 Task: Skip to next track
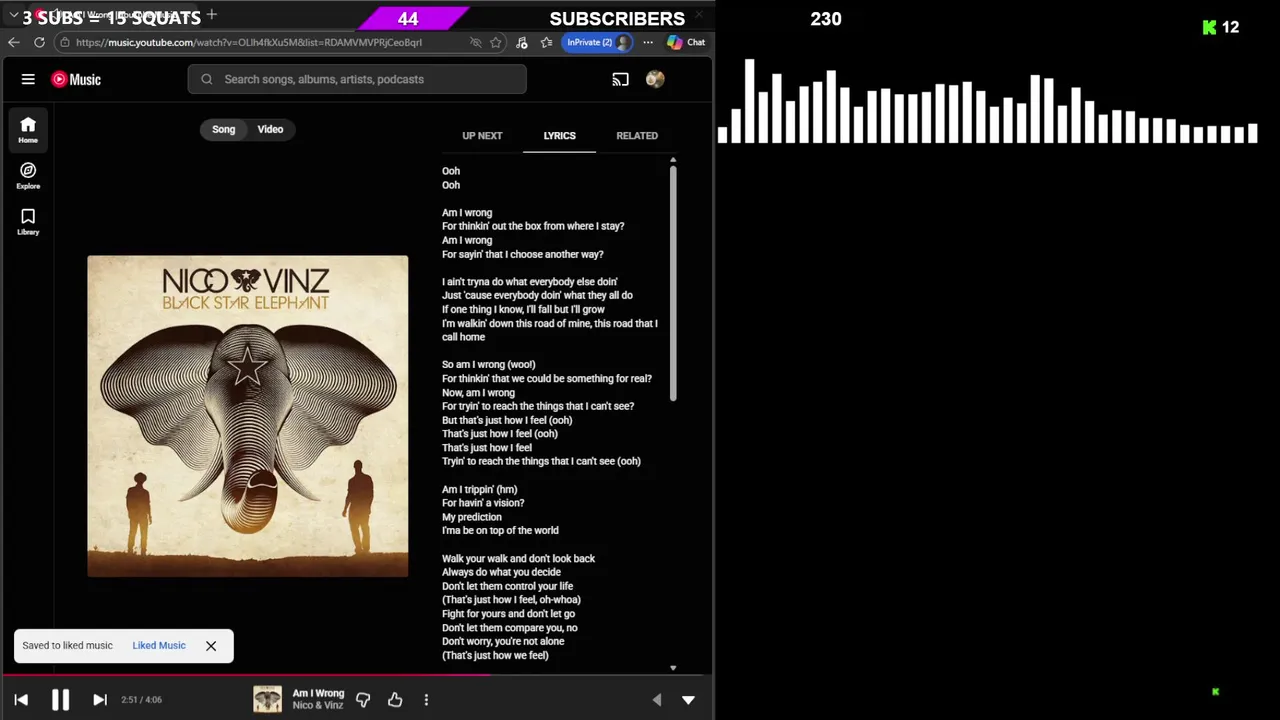tap(100, 700)
